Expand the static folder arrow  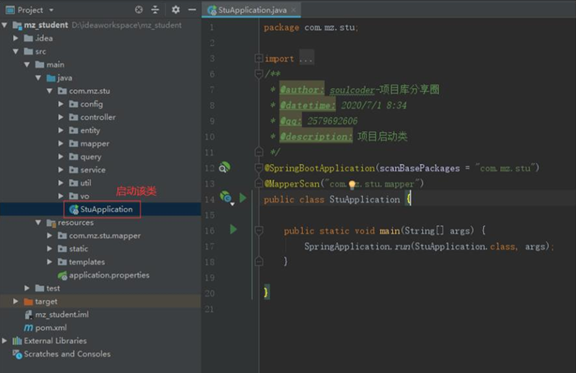click(49, 249)
